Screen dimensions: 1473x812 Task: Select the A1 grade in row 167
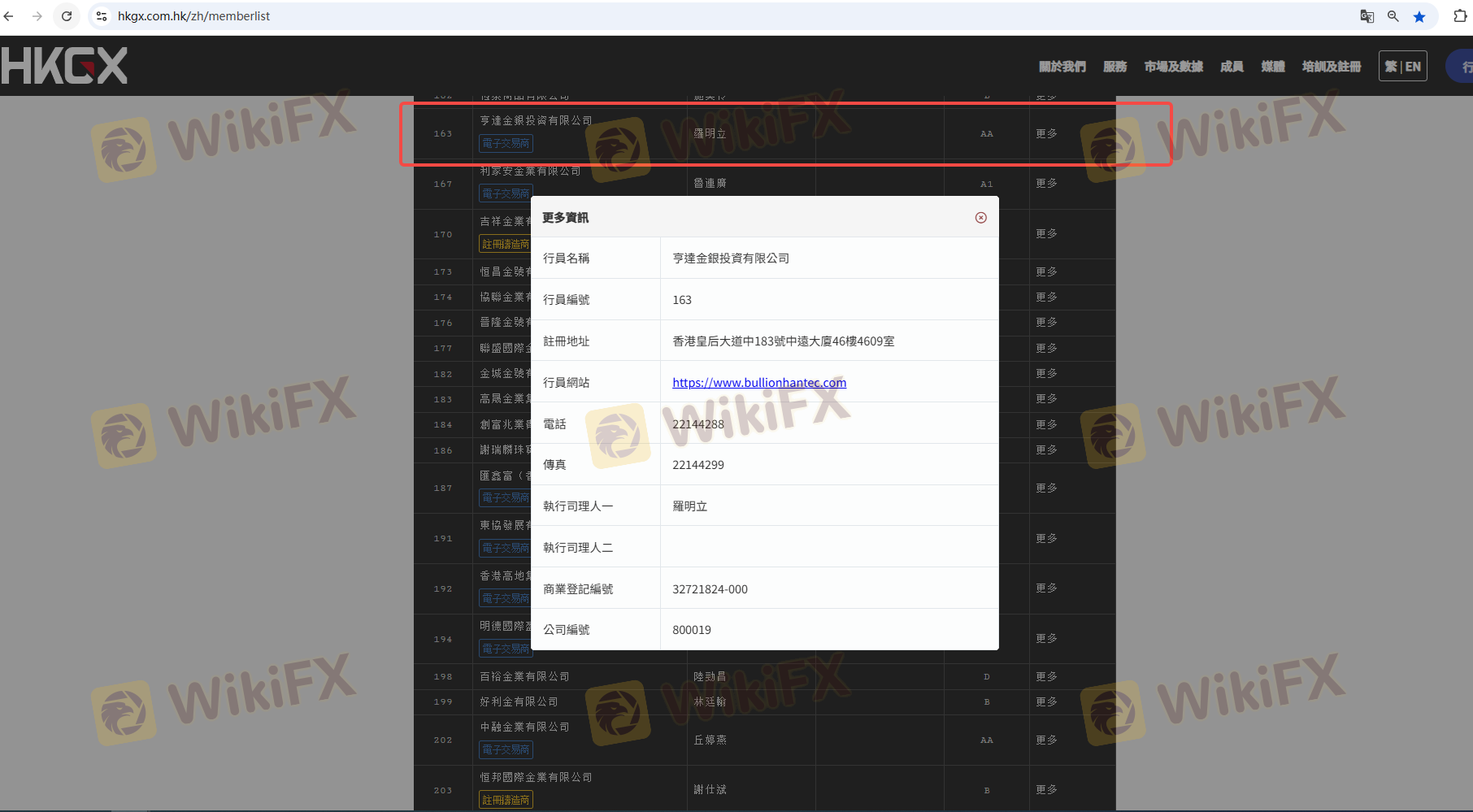point(987,185)
